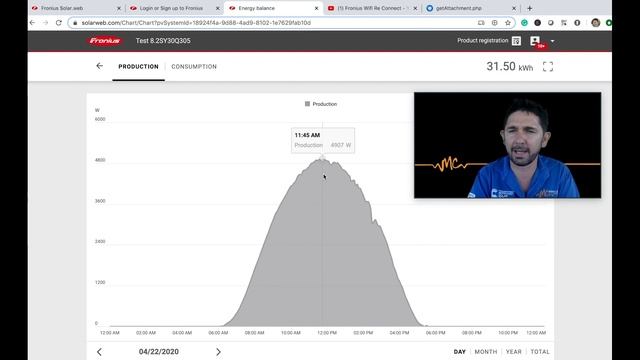Open Product registration icon
This screenshot has width=640, height=360.
(x=516, y=41)
